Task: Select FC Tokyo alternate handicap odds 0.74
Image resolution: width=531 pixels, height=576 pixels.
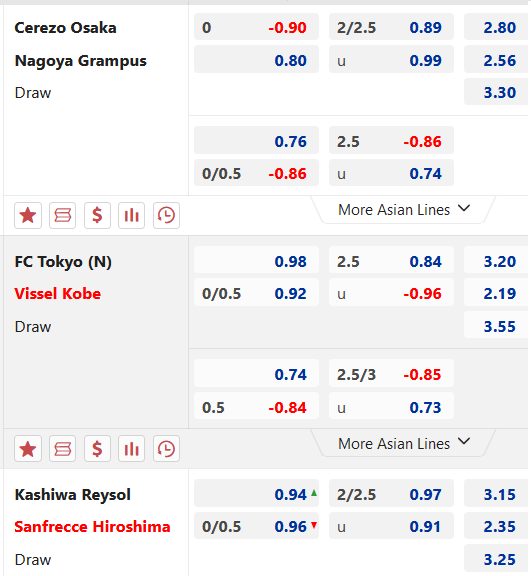Action: click(256, 373)
